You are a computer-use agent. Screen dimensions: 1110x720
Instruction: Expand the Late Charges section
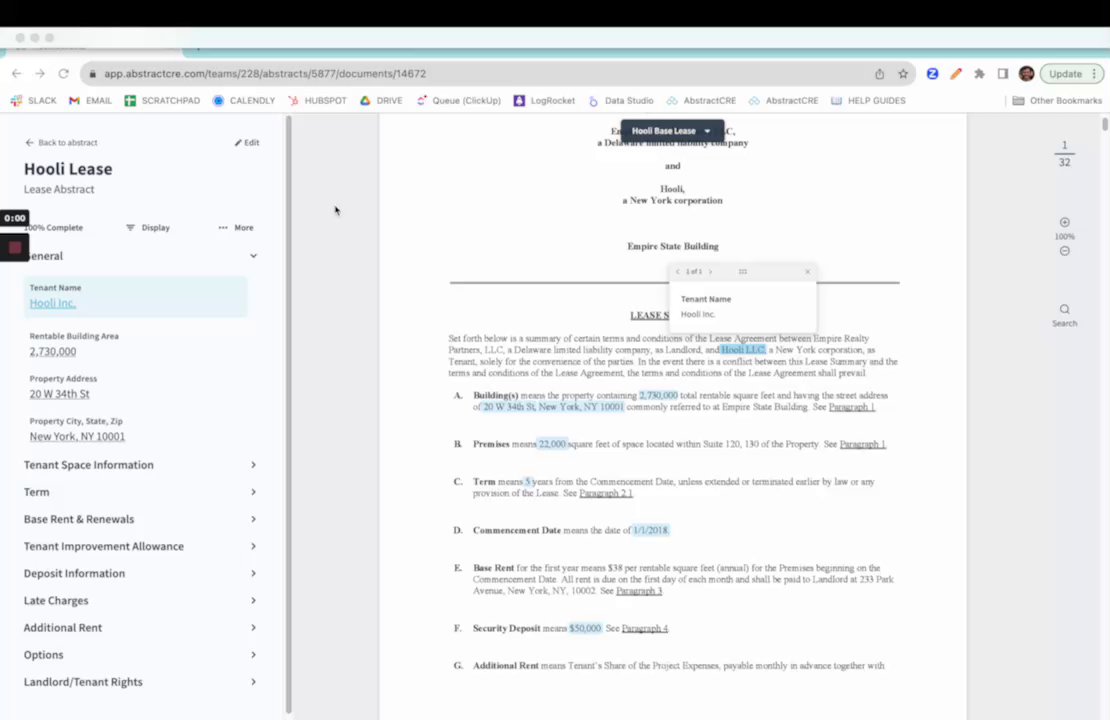tap(140, 600)
